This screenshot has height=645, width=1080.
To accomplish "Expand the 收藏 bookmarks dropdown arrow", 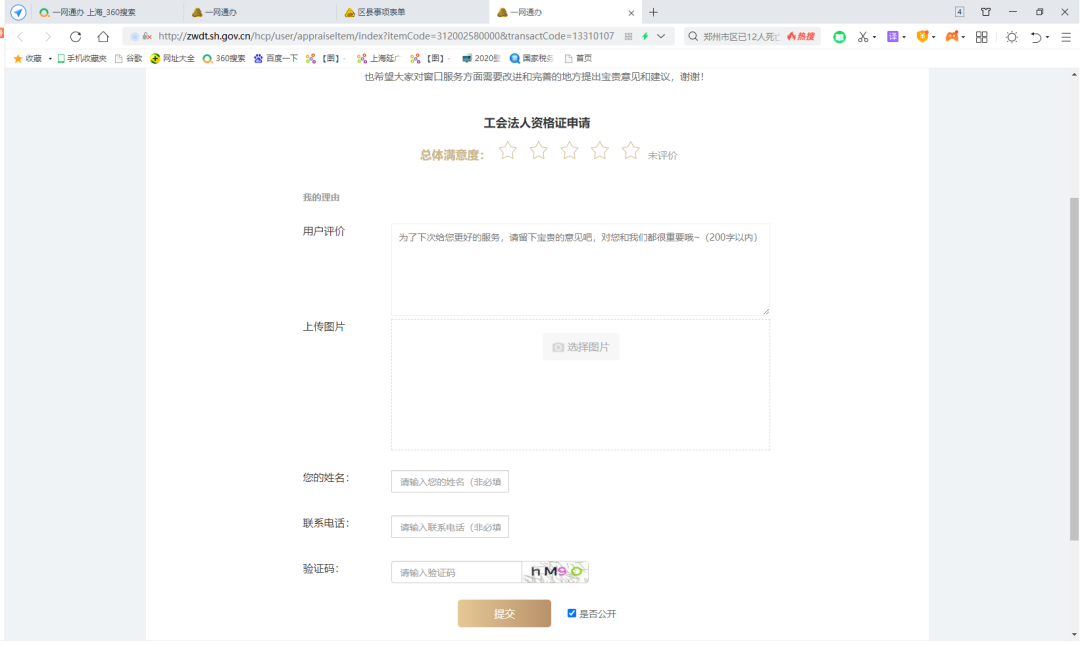I will [50, 59].
